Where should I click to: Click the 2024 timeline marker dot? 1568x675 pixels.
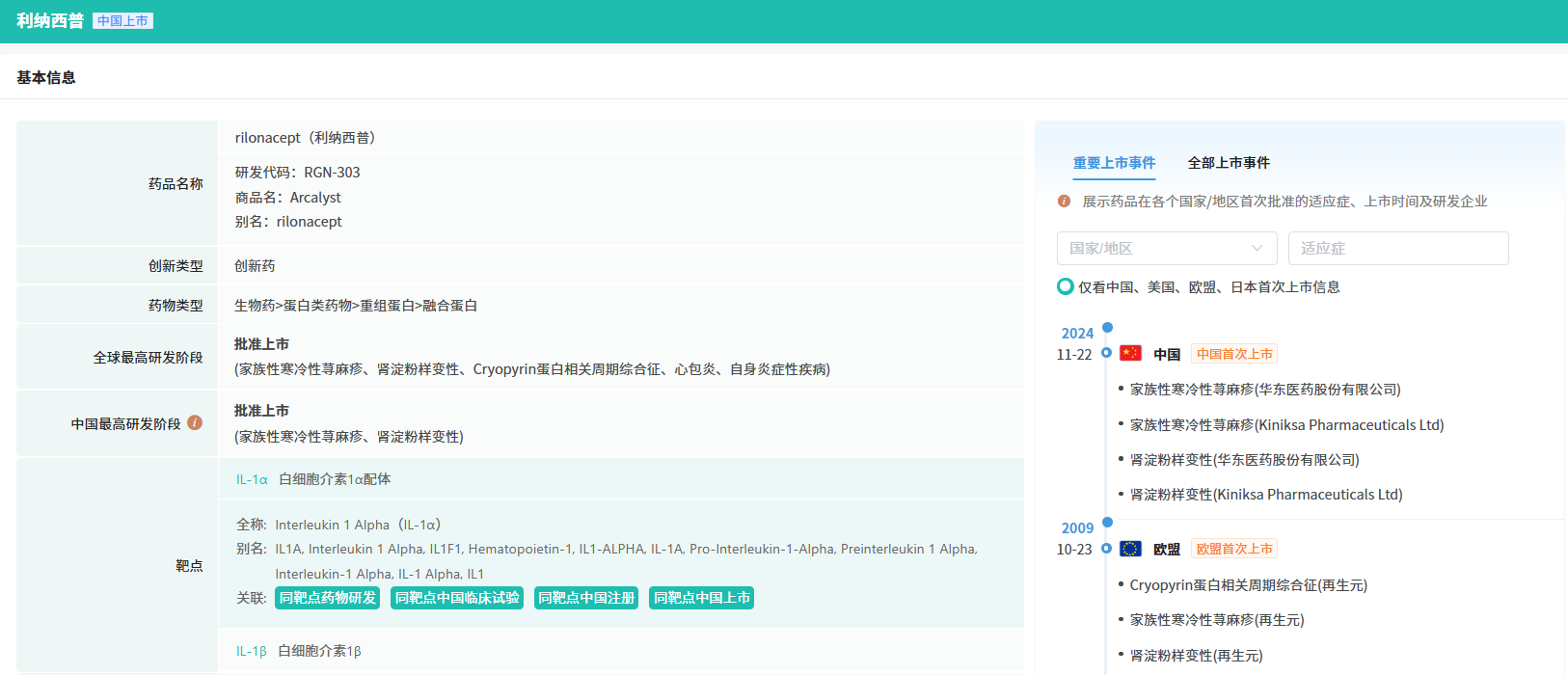click(x=1107, y=328)
